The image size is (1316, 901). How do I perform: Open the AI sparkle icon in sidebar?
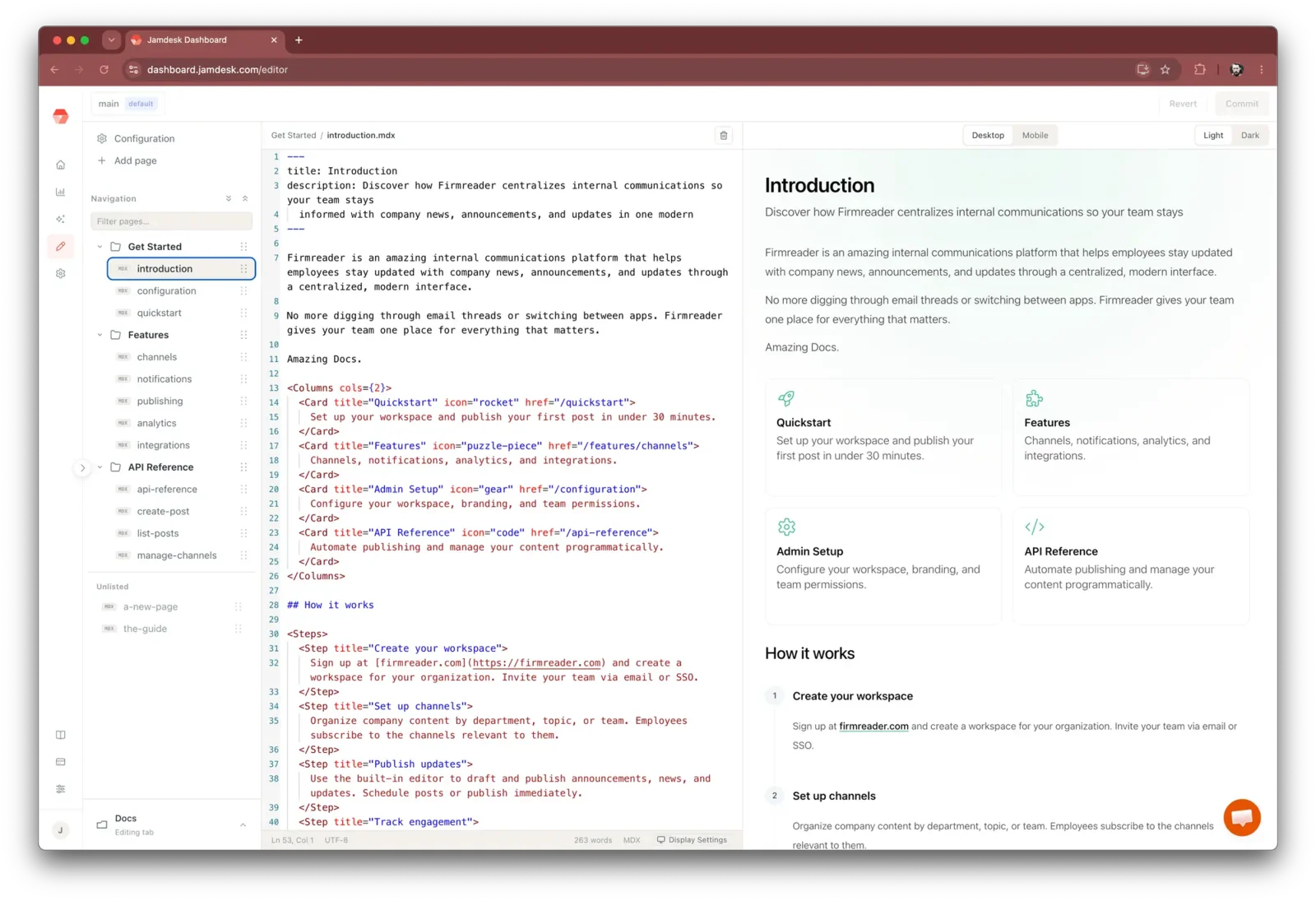click(x=60, y=219)
